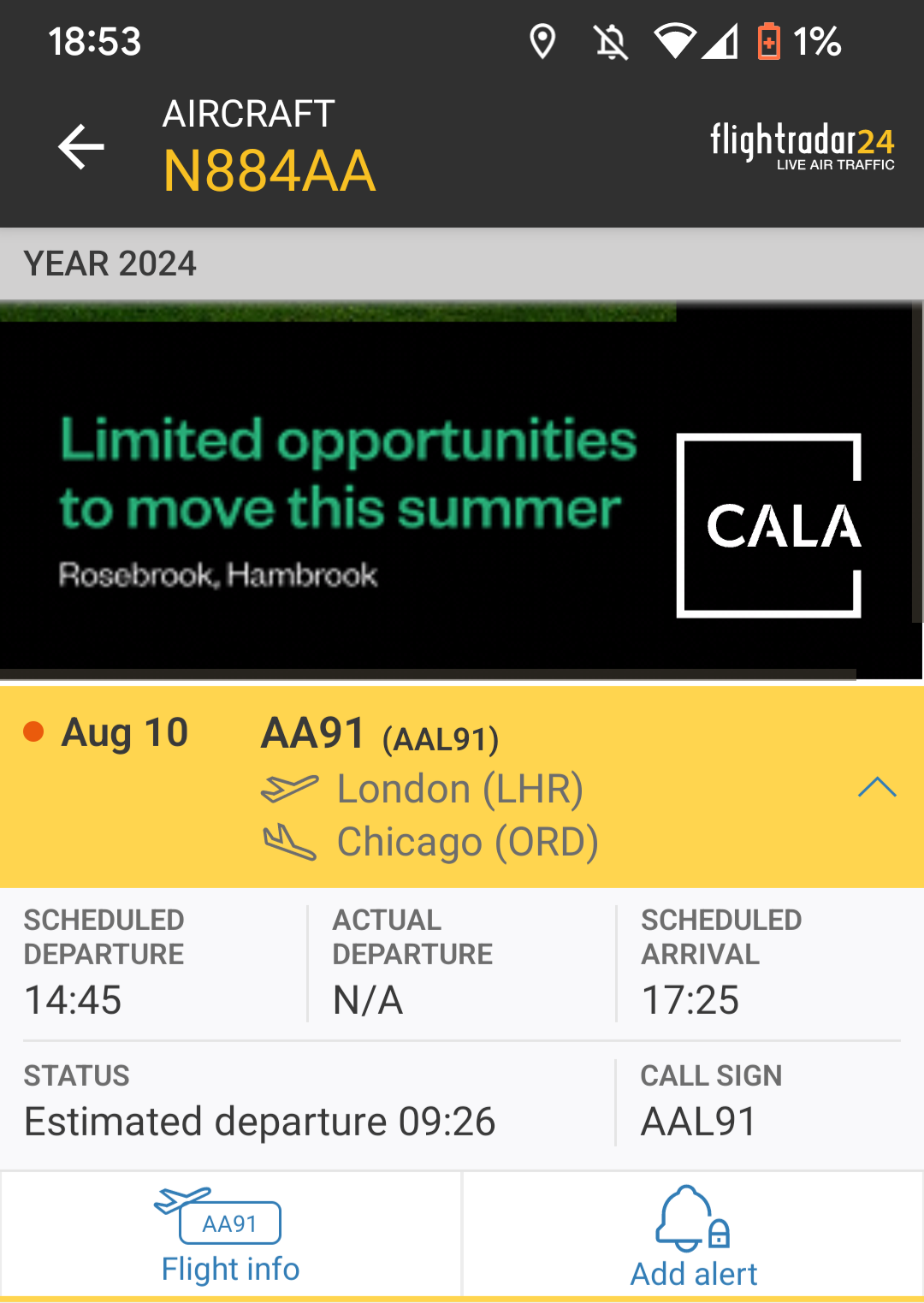Tap the location pin status icon
The height and width of the screenshot is (1303, 924).
[x=542, y=41]
